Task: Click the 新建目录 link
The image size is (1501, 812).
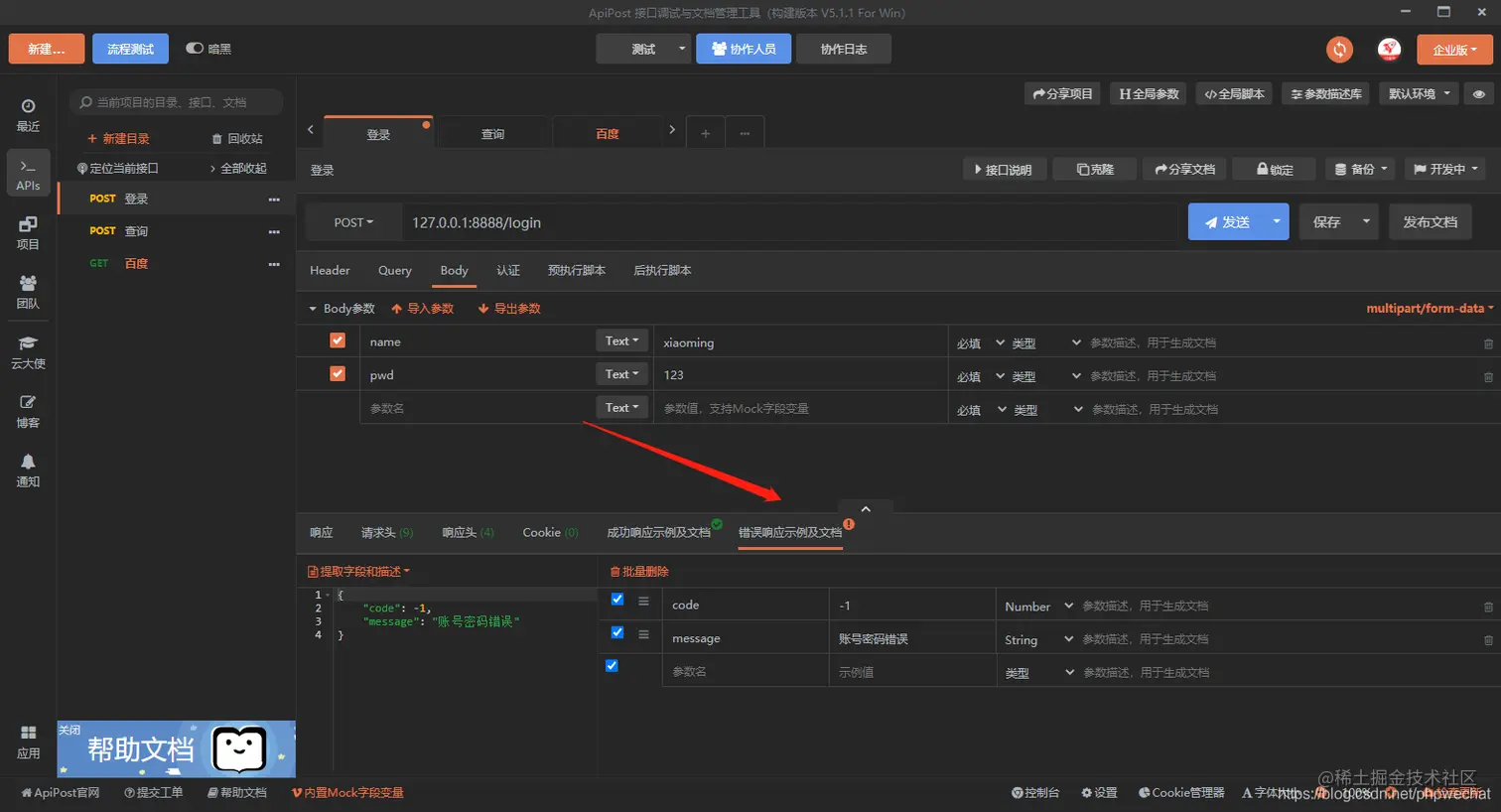Action: (x=119, y=139)
